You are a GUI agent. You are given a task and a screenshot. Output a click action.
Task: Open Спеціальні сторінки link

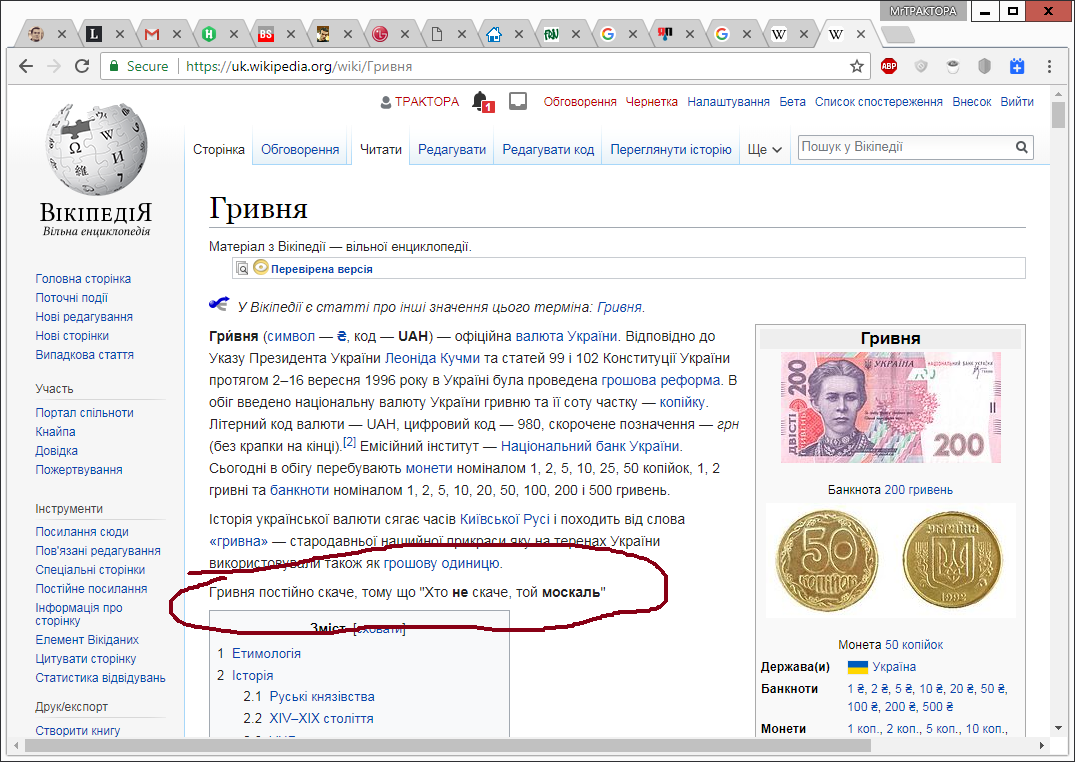coord(90,569)
